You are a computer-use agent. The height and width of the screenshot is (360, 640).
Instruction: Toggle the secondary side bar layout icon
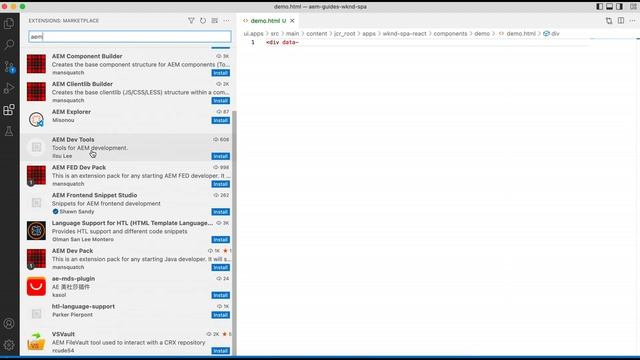(619, 7)
